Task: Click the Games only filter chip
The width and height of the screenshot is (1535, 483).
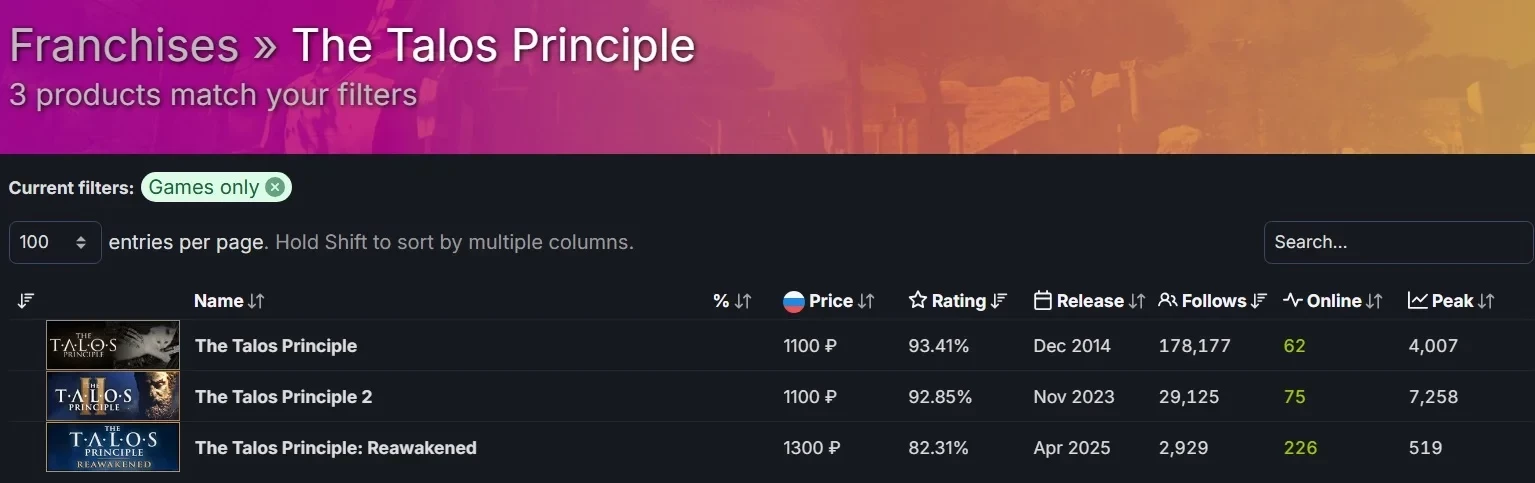Action: (x=204, y=187)
